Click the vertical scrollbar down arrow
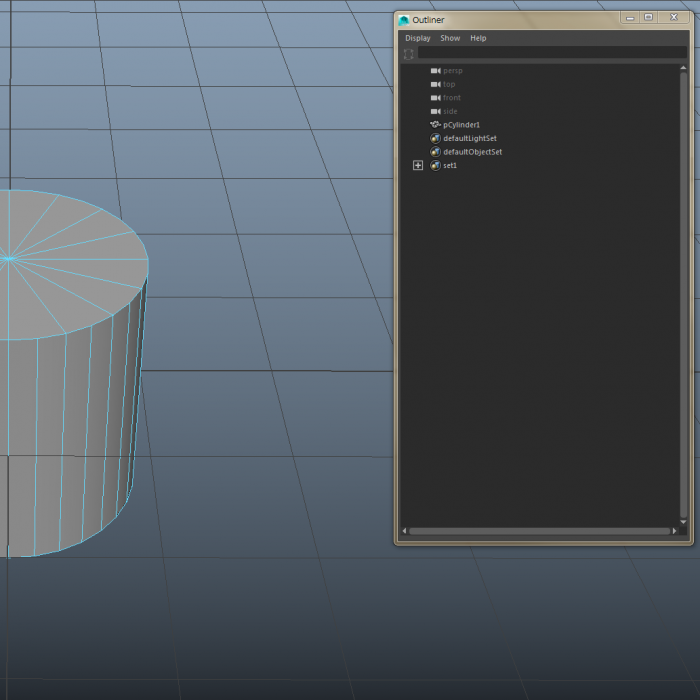700x700 pixels. pos(683,522)
